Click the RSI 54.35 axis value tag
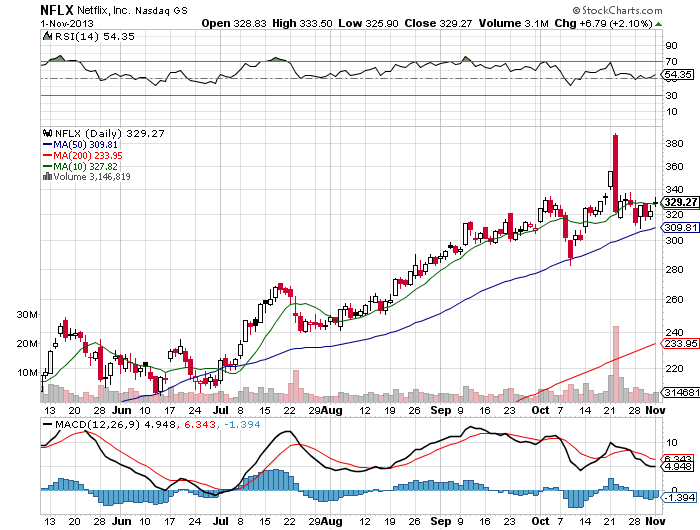The image size is (700, 530). coord(678,75)
